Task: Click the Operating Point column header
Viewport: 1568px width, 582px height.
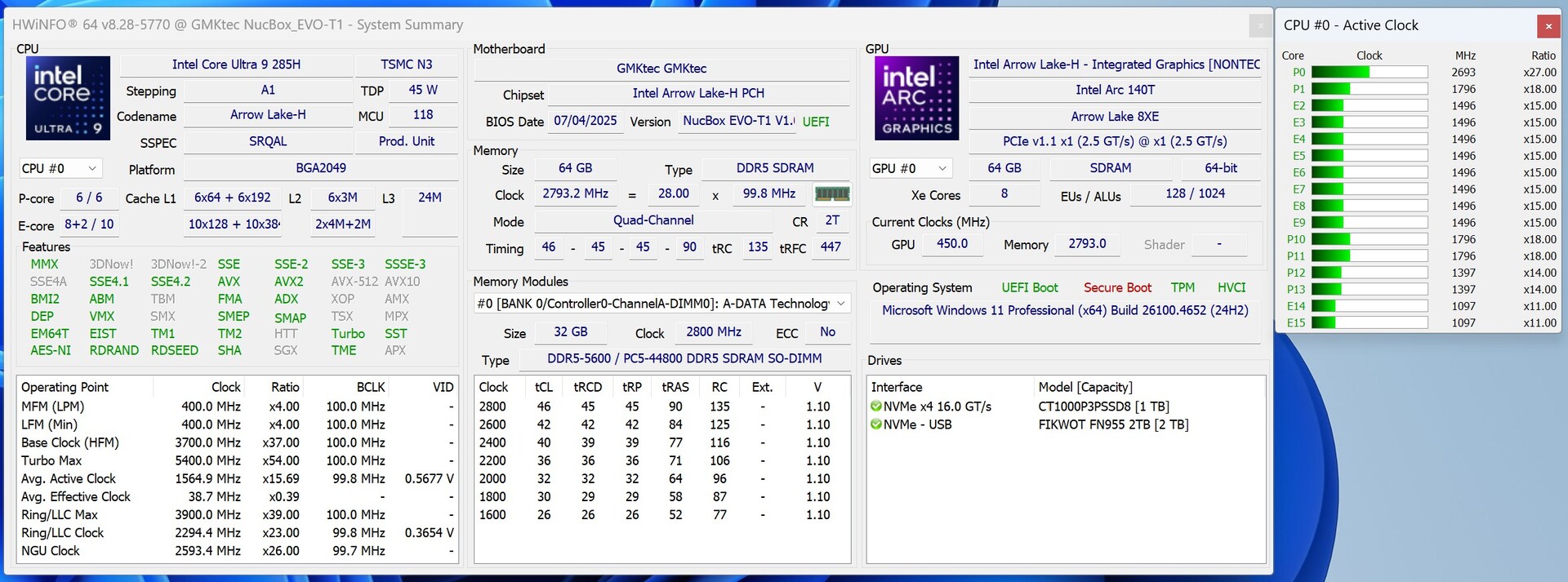Action: (65, 387)
